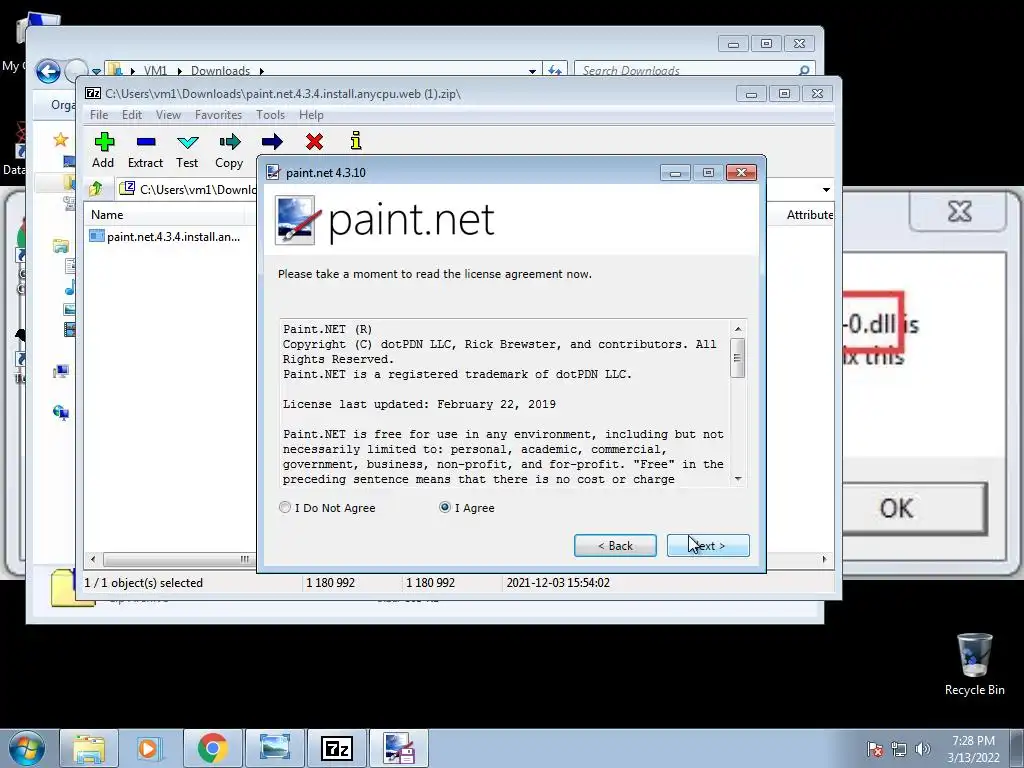Image resolution: width=1024 pixels, height=768 pixels.
Task: Click license text scroll down arrow
Action: tap(738, 479)
